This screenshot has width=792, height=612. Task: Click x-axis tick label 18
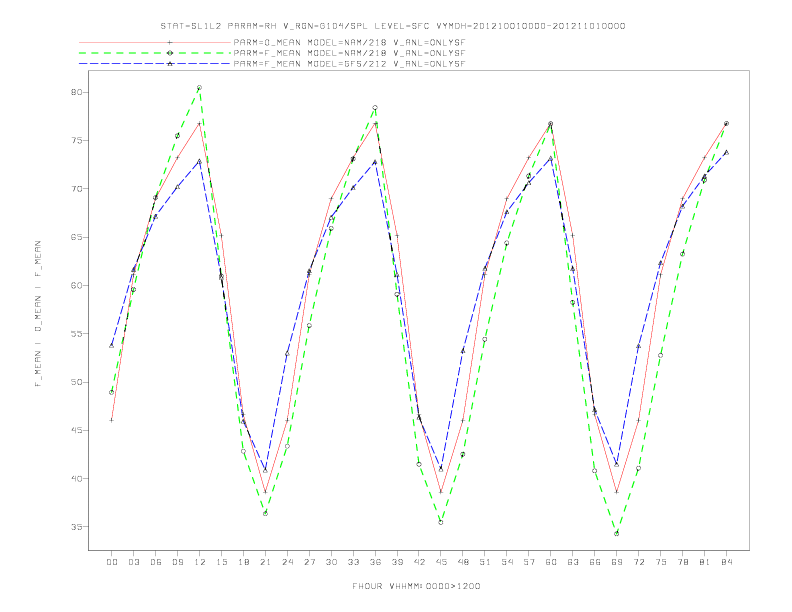point(243,562)
